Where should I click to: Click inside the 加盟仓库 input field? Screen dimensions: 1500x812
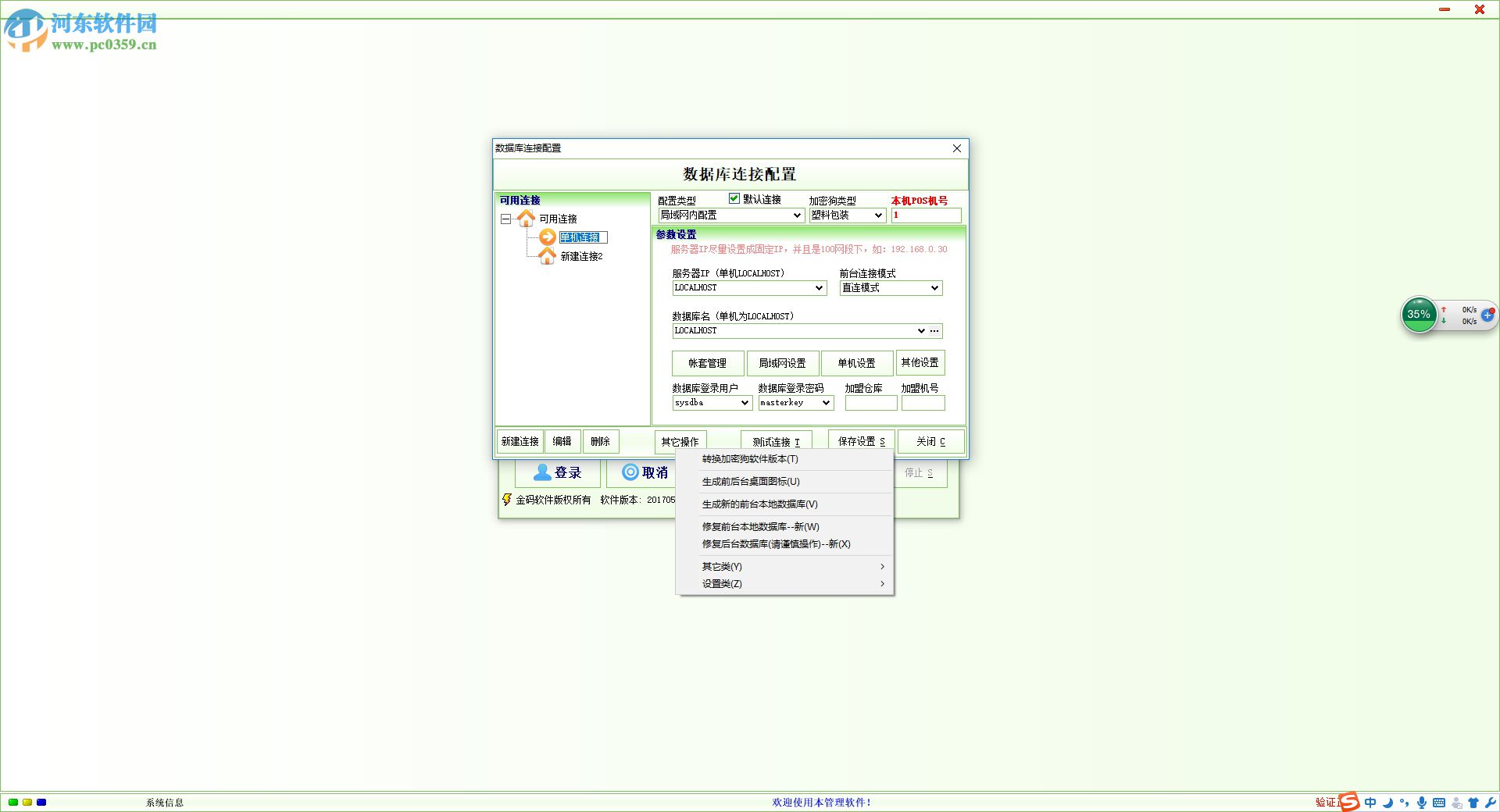tap(870, 403)
